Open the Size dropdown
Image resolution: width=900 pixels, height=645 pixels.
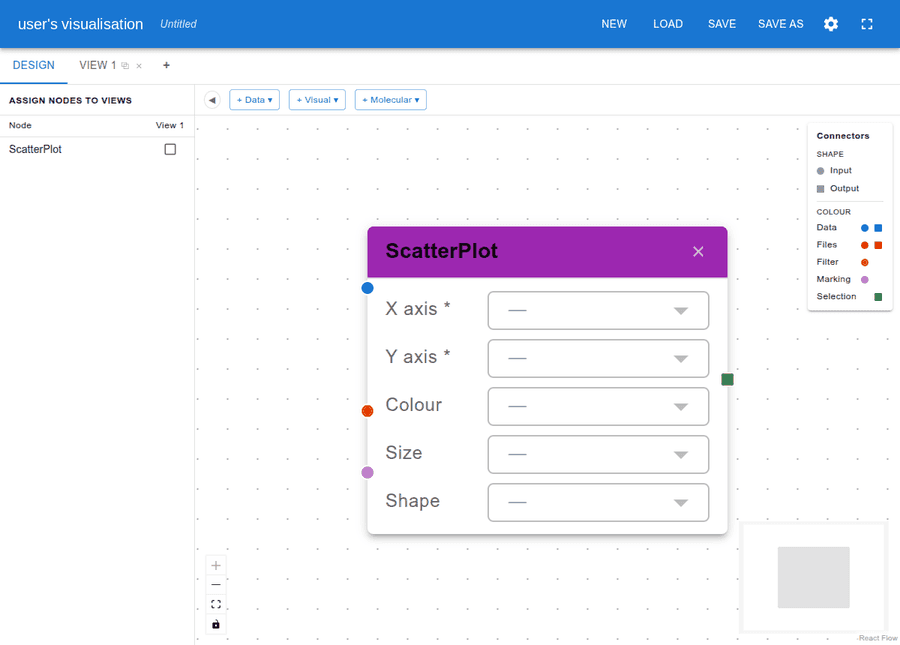598,454
